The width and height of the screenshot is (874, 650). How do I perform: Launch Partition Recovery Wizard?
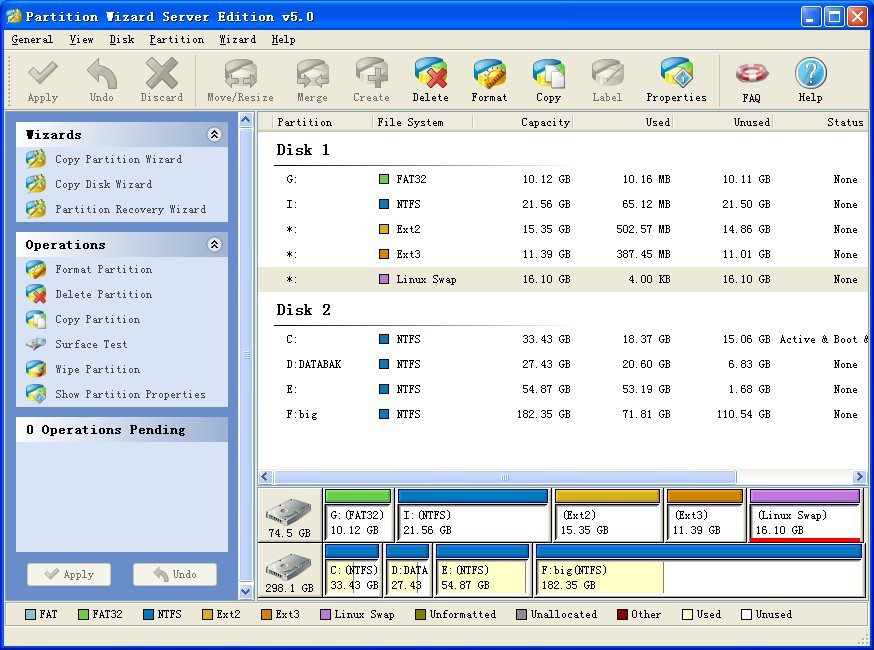point(116,210)
